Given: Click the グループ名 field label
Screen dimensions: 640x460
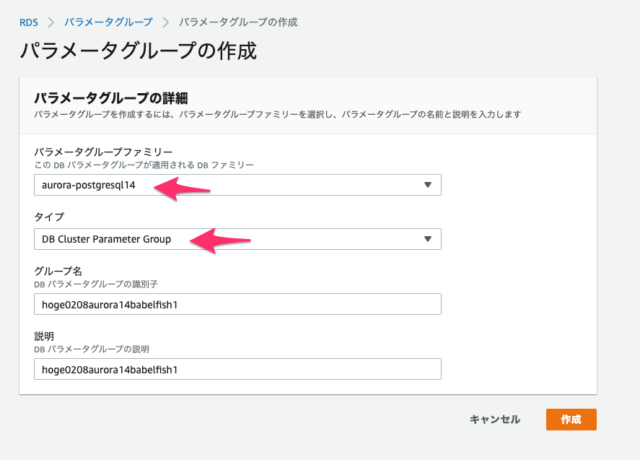Looking at the screenshot, I should 58,271.
